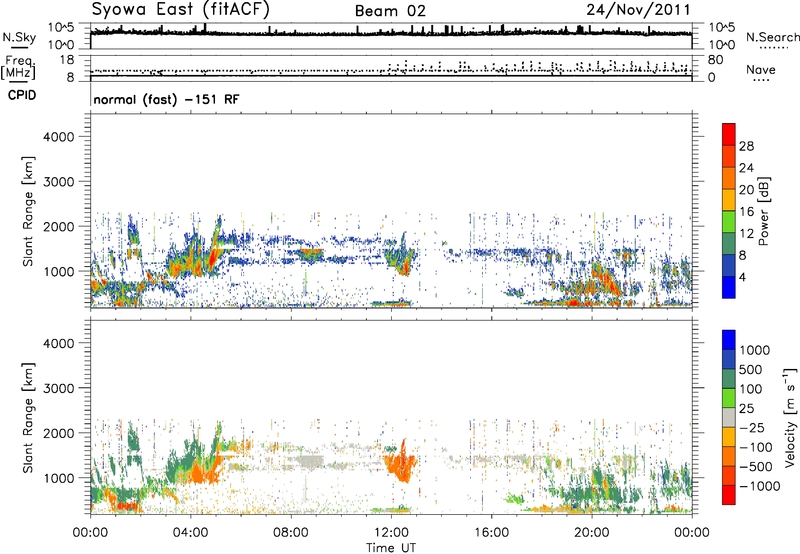Image resolution: width=800 pixels, height=554 pixels.
Task: Click the "4" value on Power color bar
Action: [x=742, y=277]
